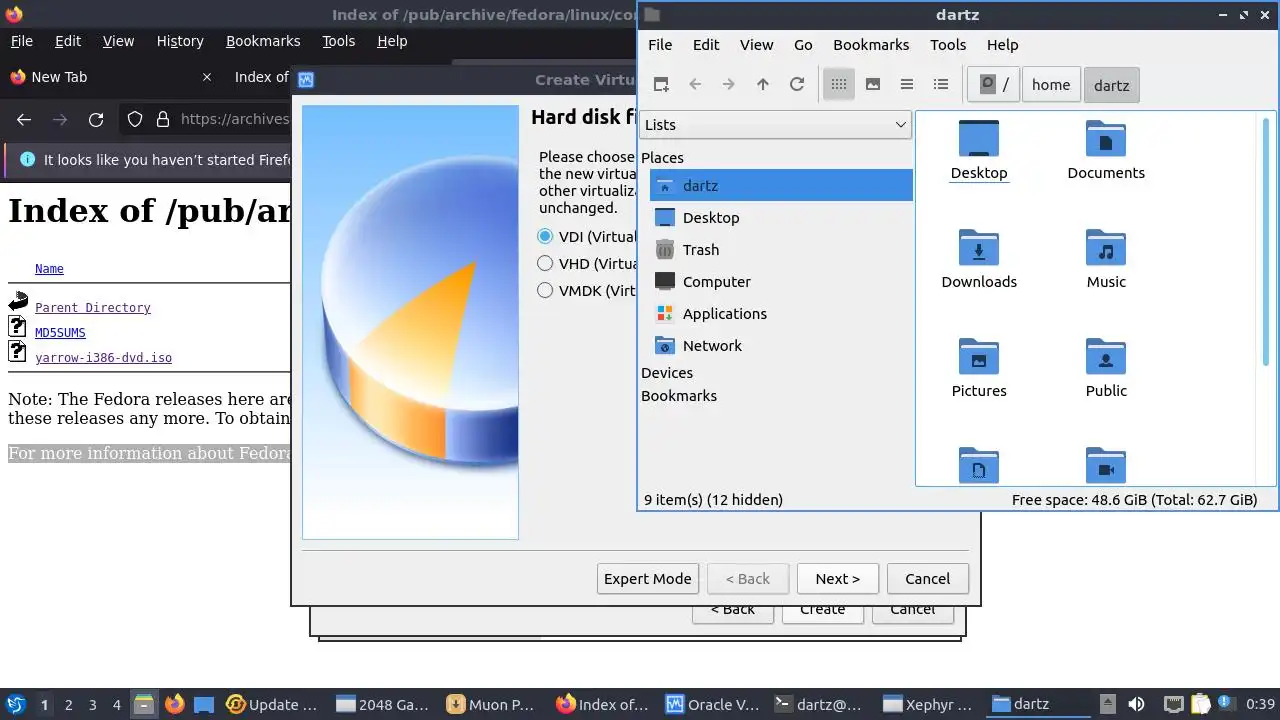The image size is (1280, 720).
Task: Switch file manager to thumbnail view
Action: (x=873, y=85)
